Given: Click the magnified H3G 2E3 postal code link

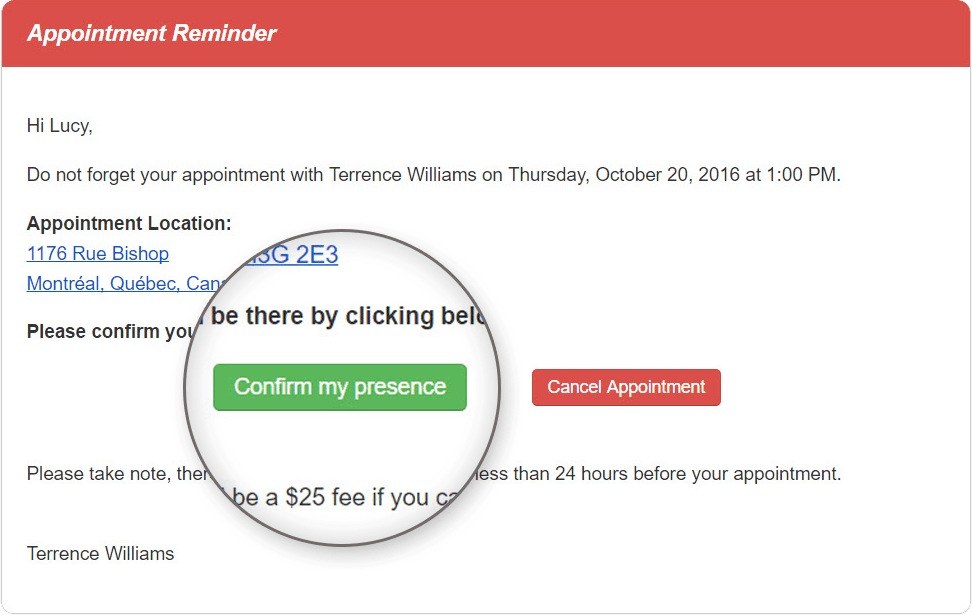Looking at the screenshot, I should (291, 255).
